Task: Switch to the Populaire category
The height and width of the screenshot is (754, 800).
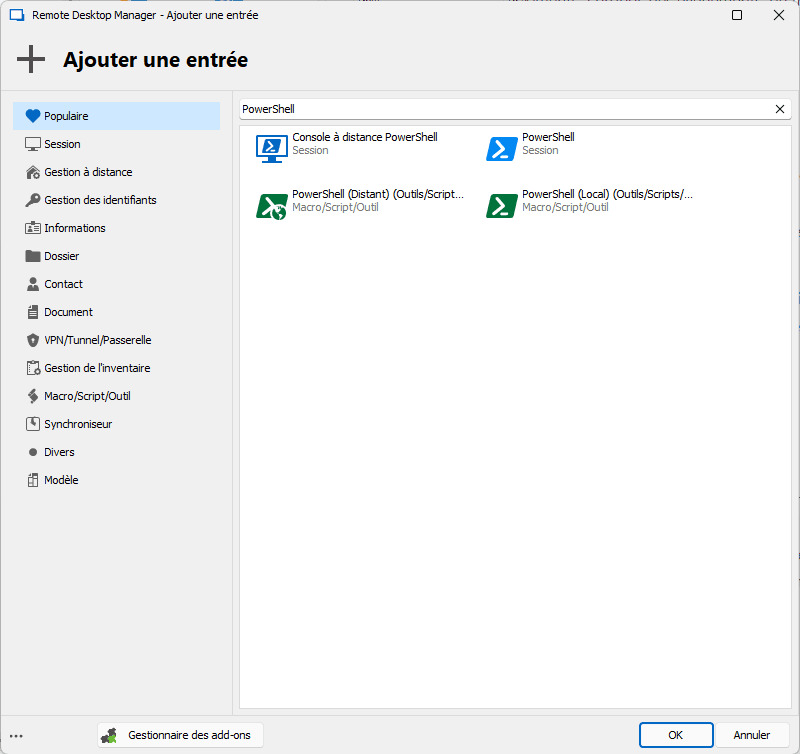Action: [x=66, y=116]
